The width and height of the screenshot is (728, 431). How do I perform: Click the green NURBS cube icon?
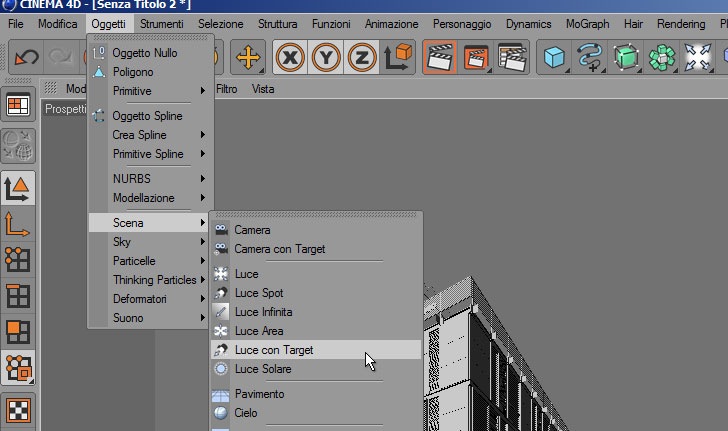[x=626, y=58]
